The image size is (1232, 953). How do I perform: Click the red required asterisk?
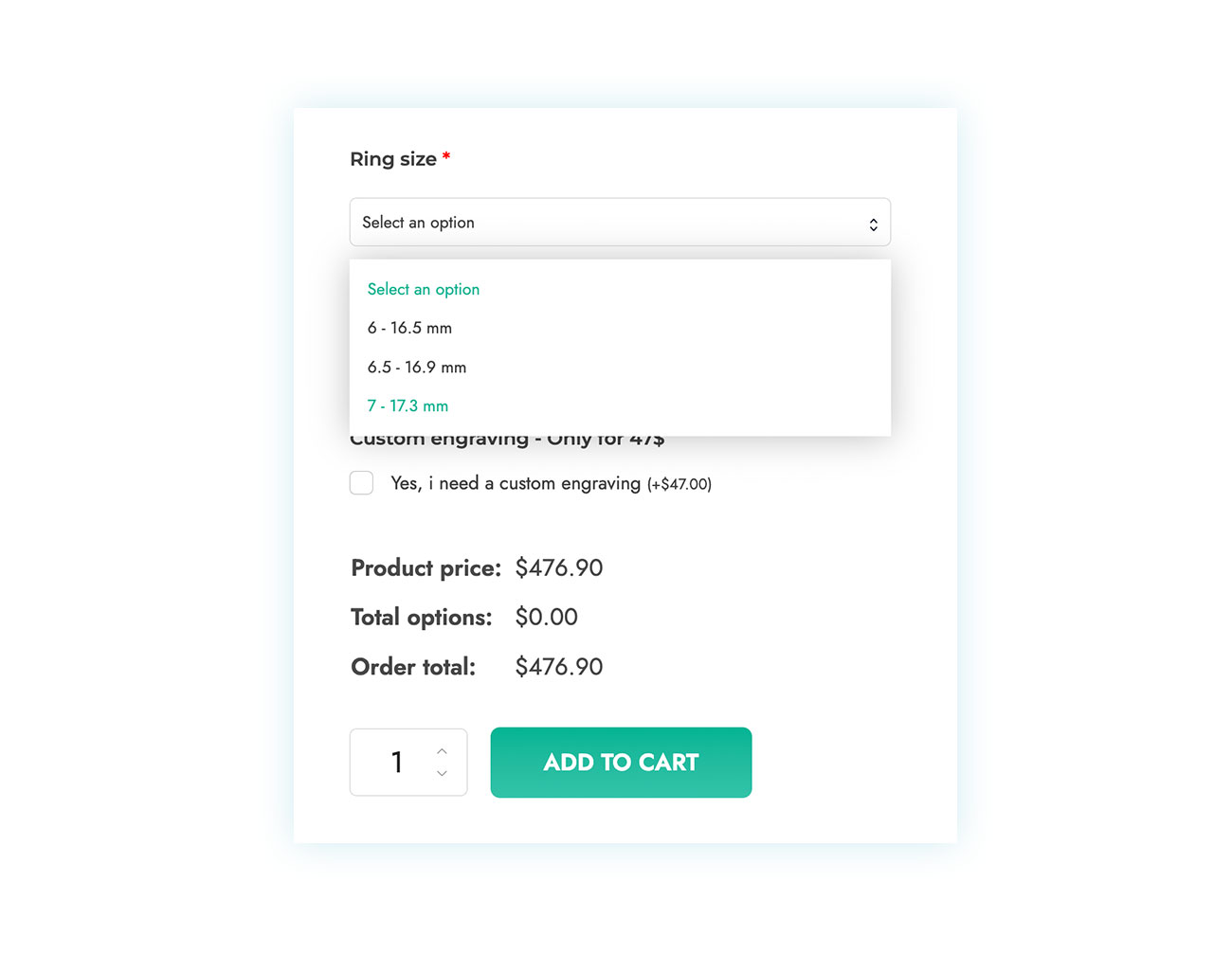coord(446,156)
